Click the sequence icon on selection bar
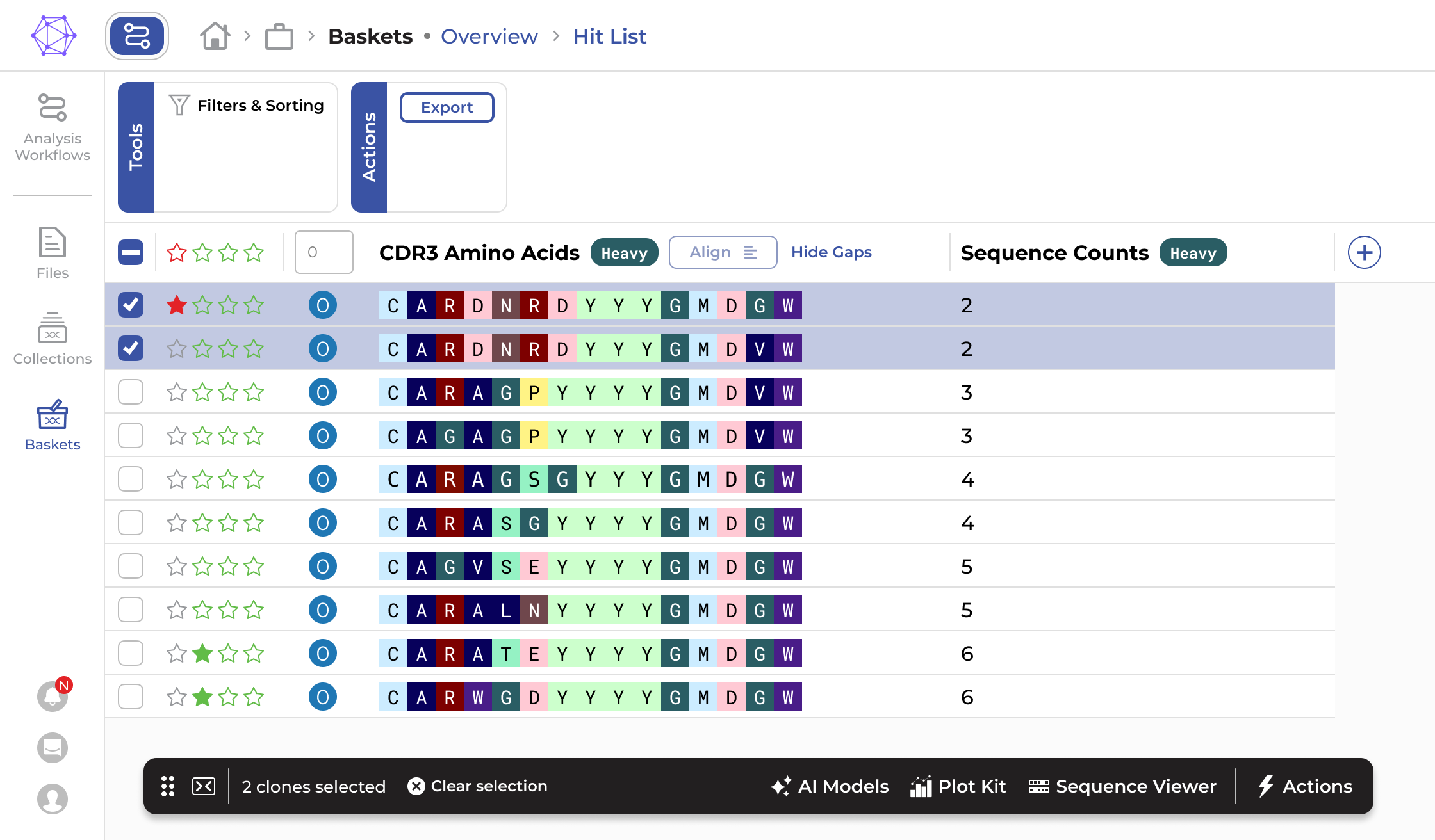Viewport: 1435px width, 840px height. (x=204, y=786)
